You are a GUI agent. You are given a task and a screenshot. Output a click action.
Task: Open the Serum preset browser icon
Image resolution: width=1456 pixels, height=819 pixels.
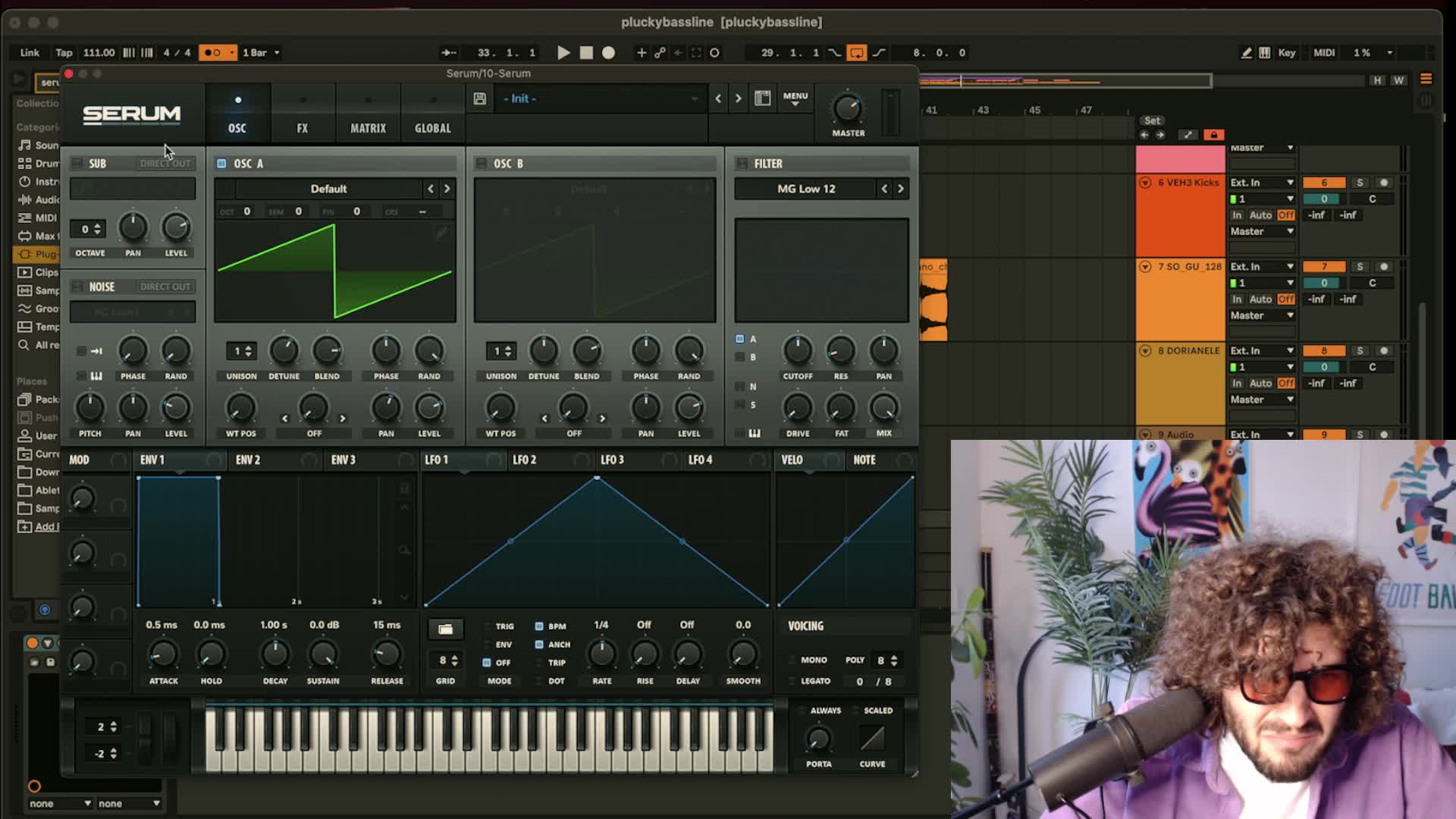point(762,99)
